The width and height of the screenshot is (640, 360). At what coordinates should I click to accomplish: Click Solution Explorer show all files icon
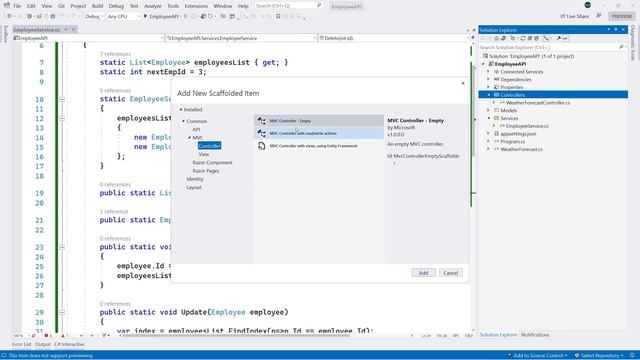coord(537,38)
